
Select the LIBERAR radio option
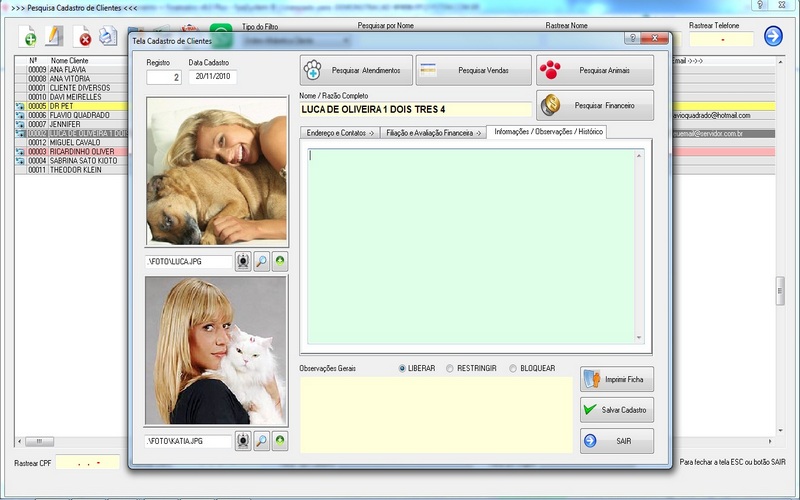tap(402, 368)
